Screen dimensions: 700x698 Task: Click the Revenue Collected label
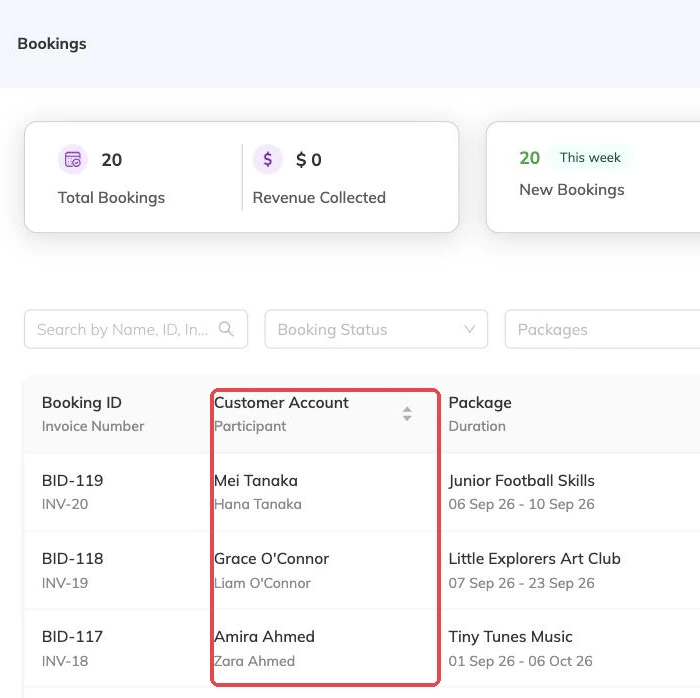319,198
